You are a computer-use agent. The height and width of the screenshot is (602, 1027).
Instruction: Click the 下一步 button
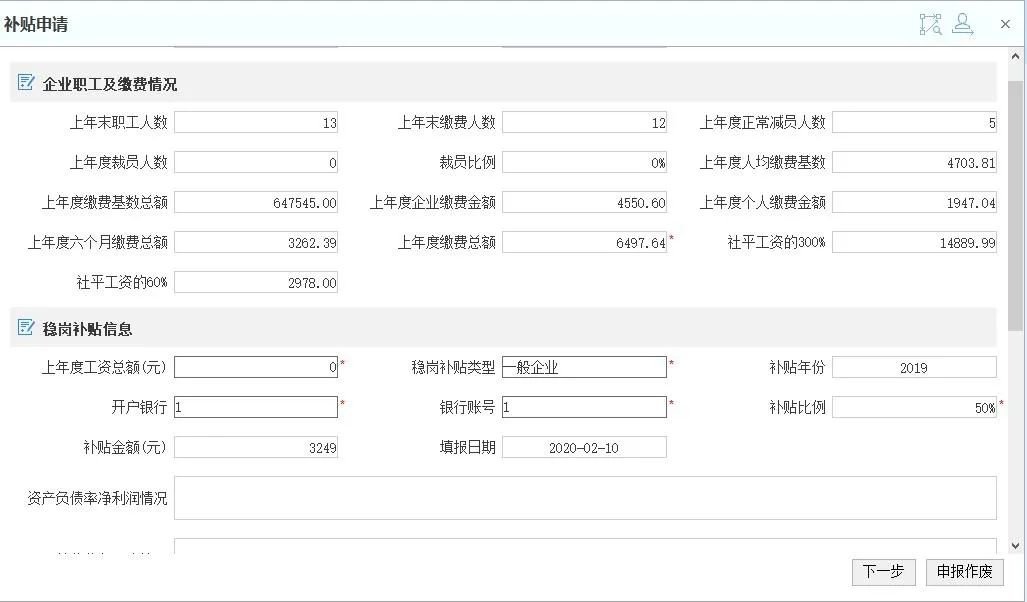click(883, 572)
